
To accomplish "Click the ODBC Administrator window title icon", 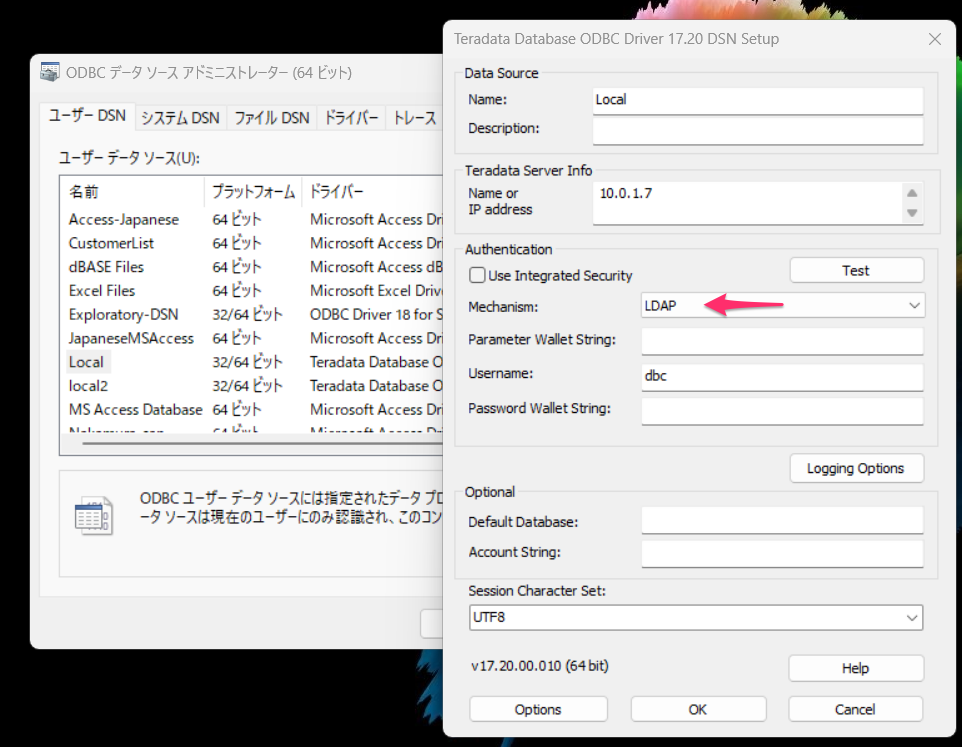I will coord(50,72).
